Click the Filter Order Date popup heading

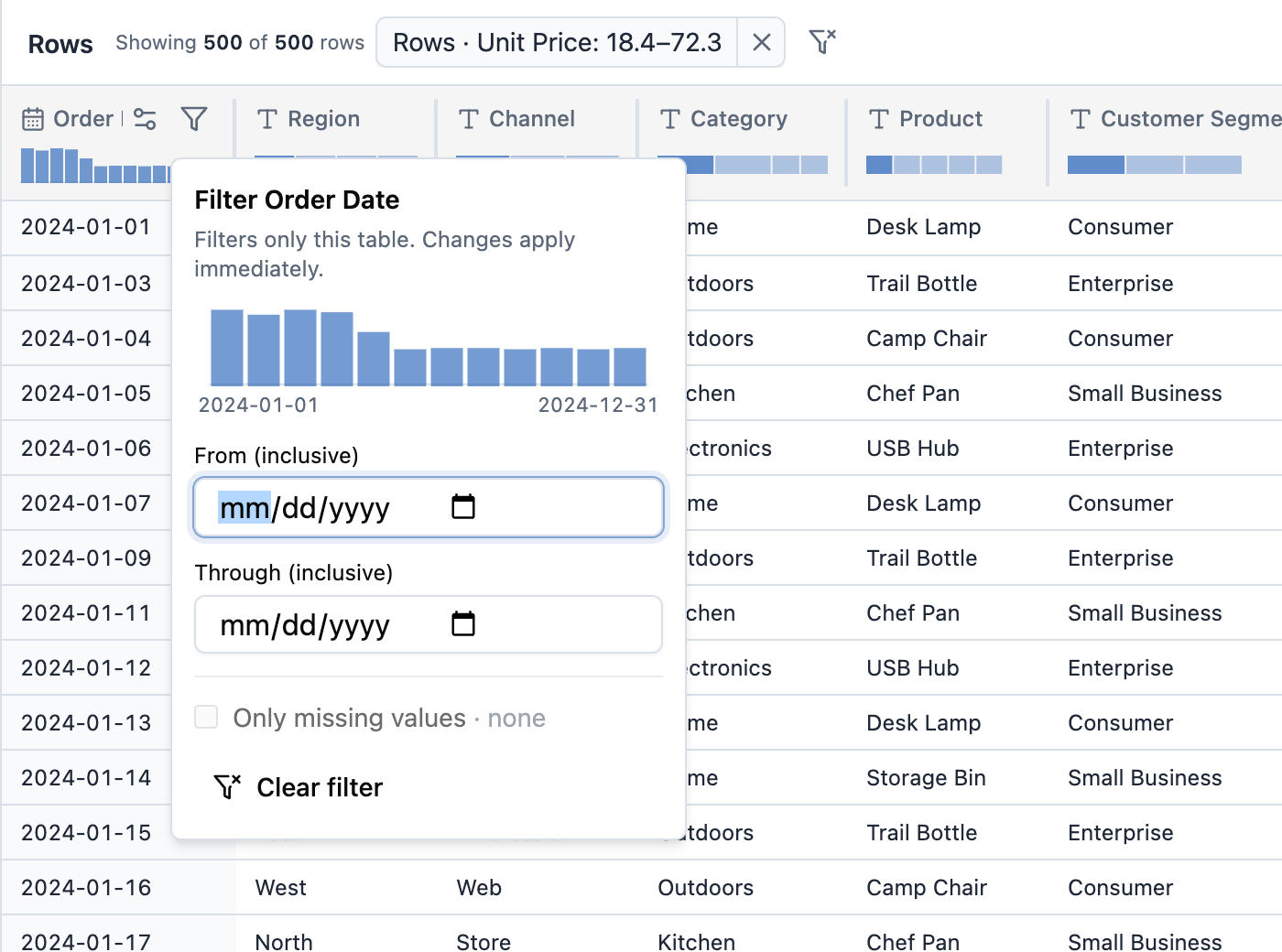(x=297, y=200)
